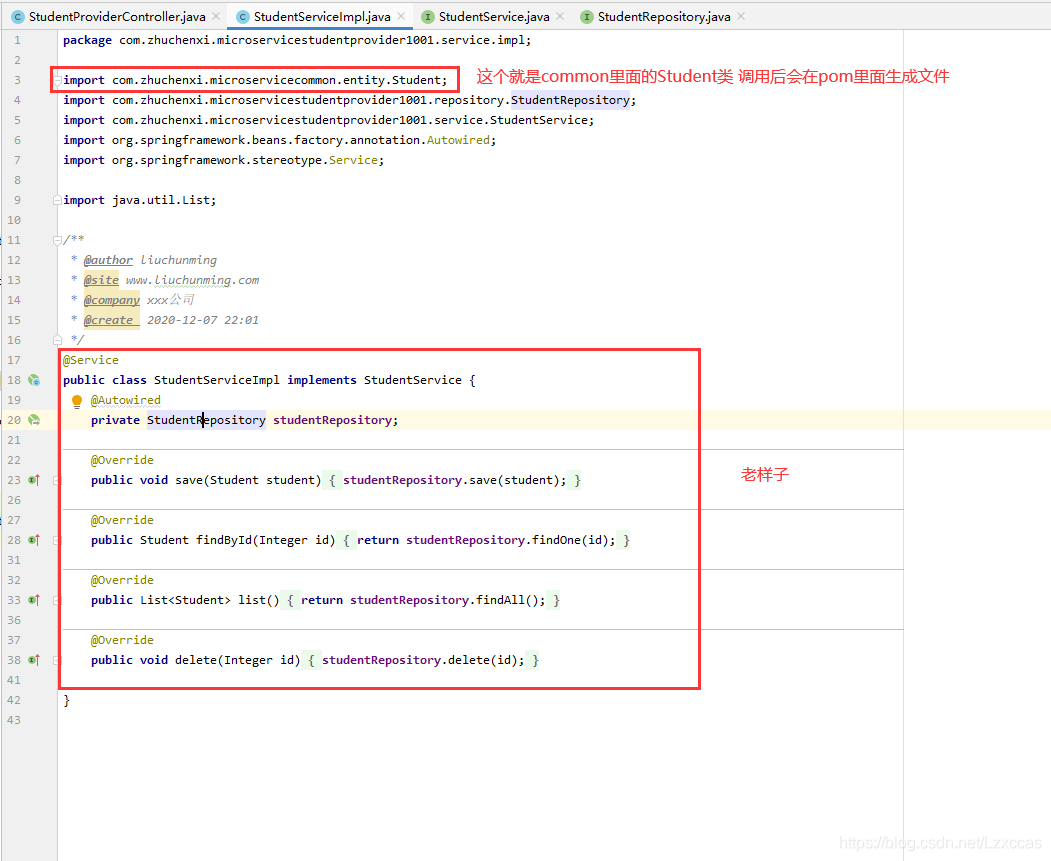Click the delete(id) call on line 38
1051x861 pixels.
coord(483,660)
